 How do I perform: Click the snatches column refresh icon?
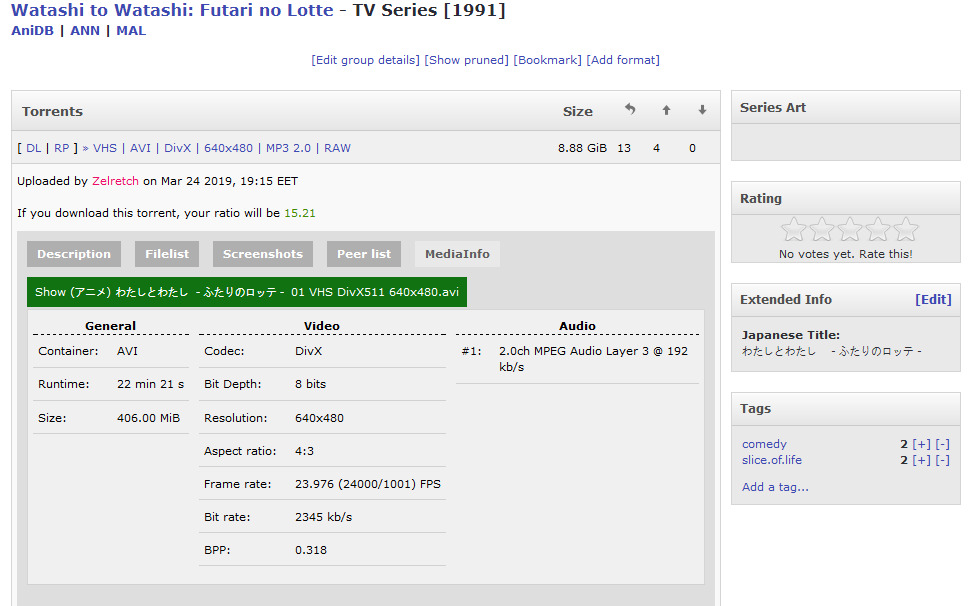(630, 110)
